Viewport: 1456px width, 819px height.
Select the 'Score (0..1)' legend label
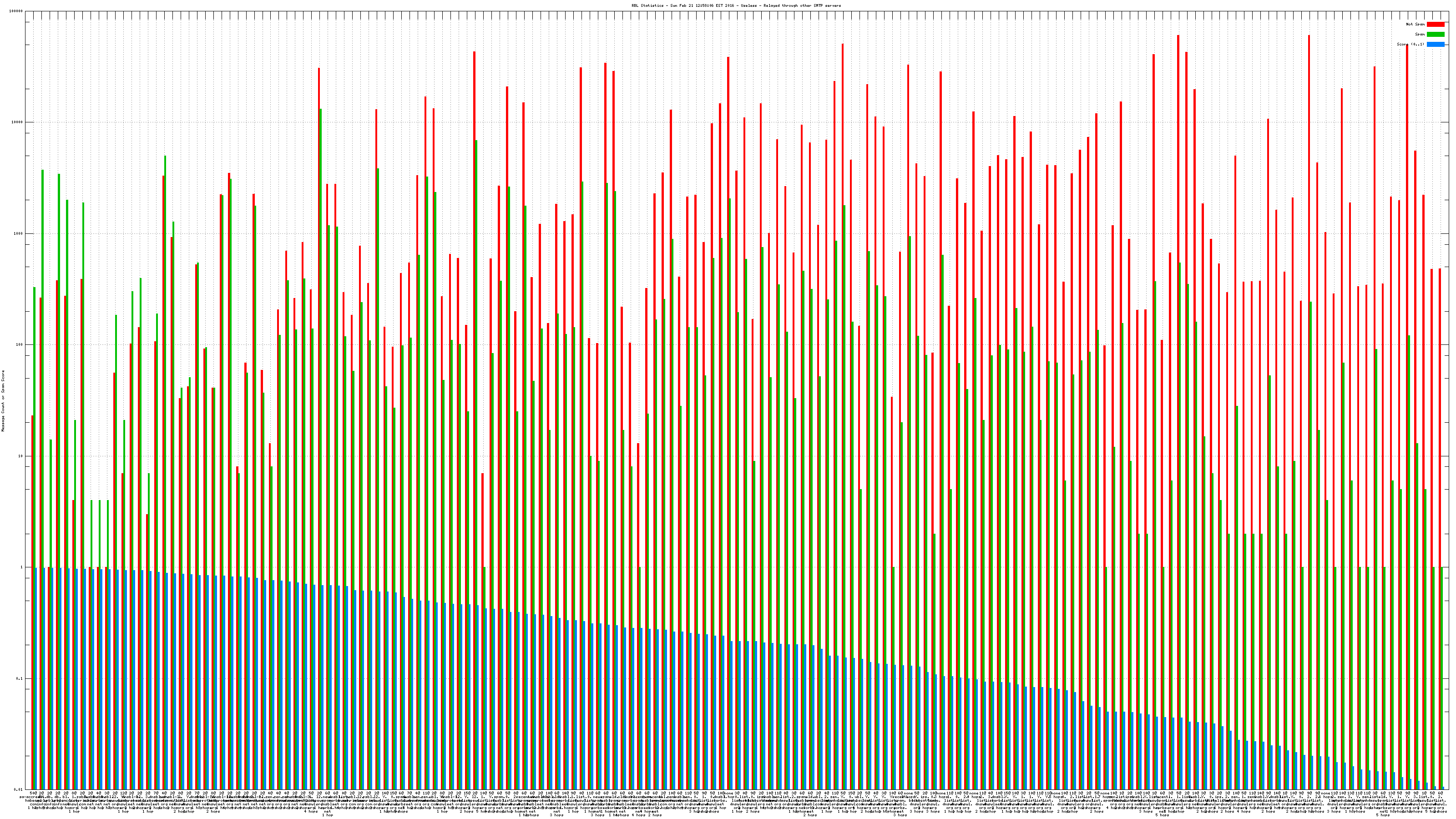1410,44
